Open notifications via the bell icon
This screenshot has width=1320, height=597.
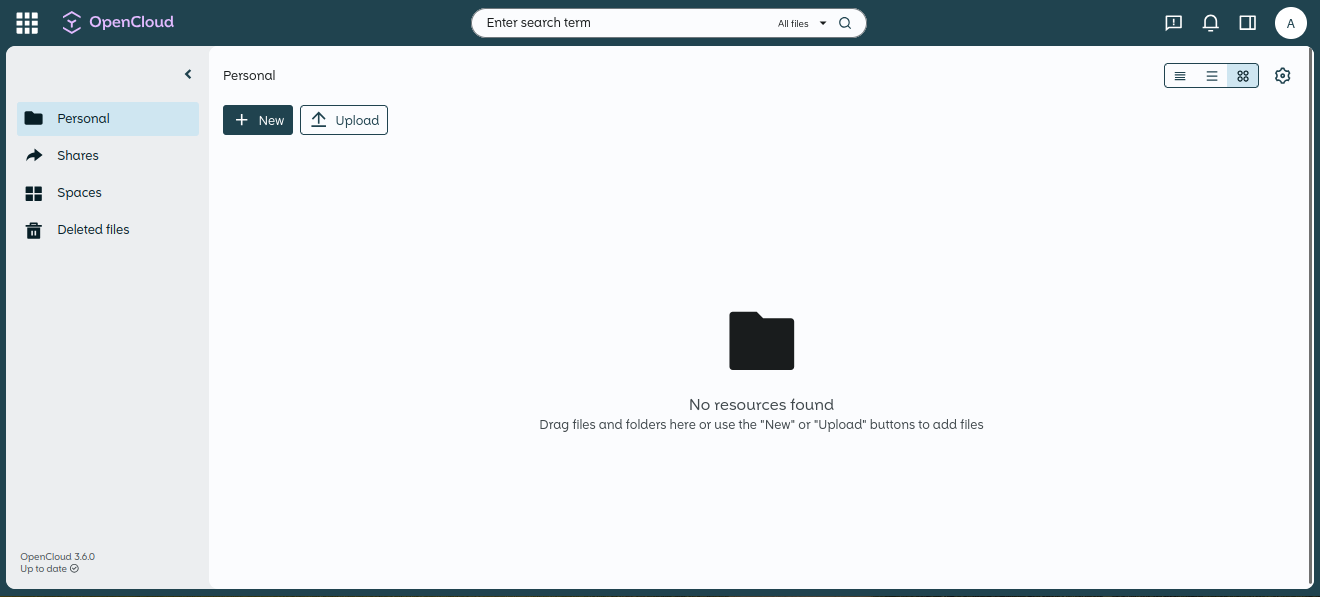coord(1210,22)
